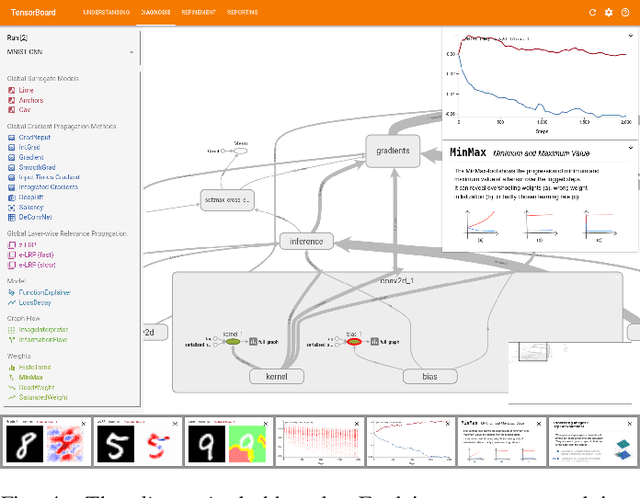Click the help question mark icon
This screenshot has height=498, width=640.
pos(625,12)
